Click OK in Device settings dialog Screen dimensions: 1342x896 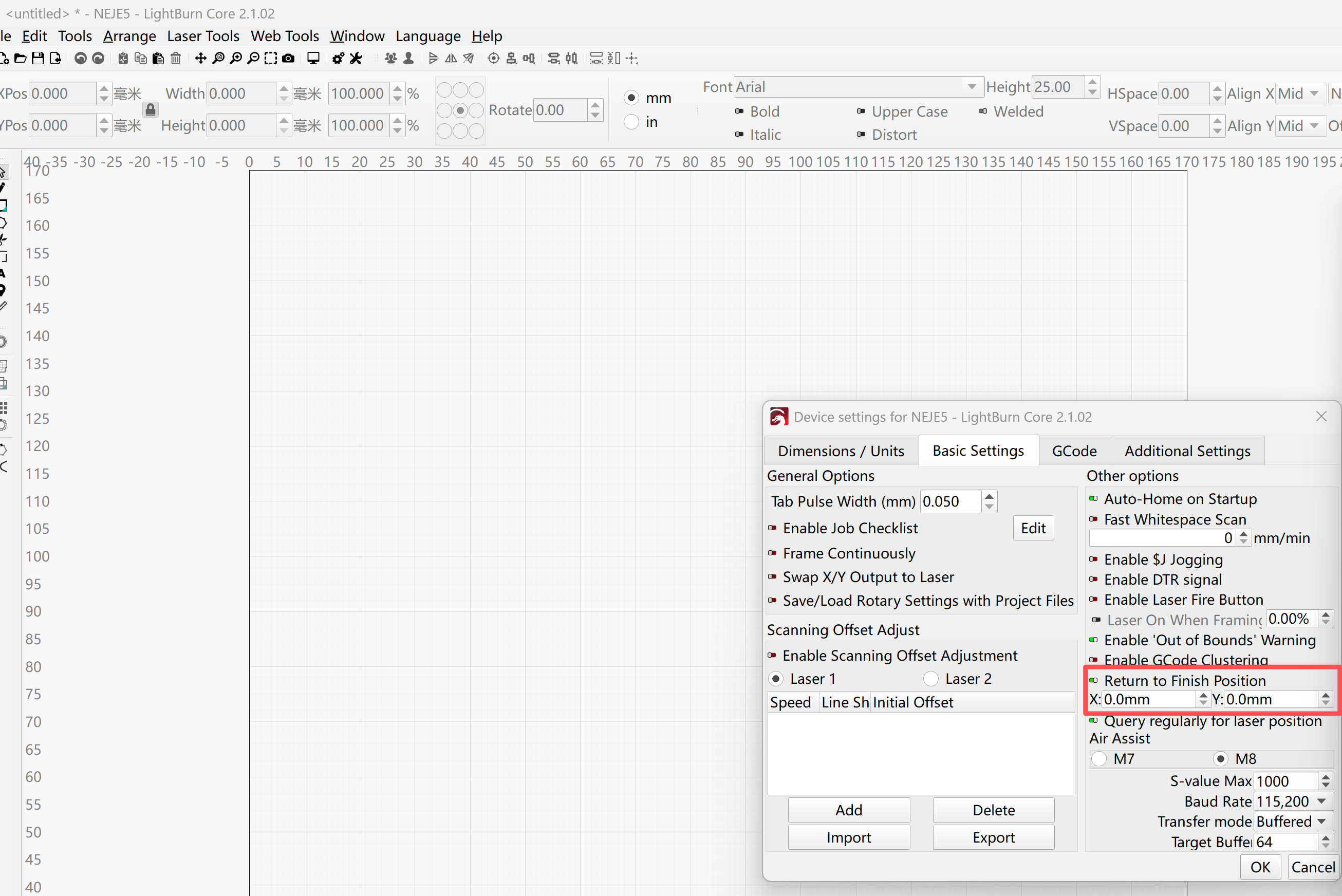coord(1260,867)
